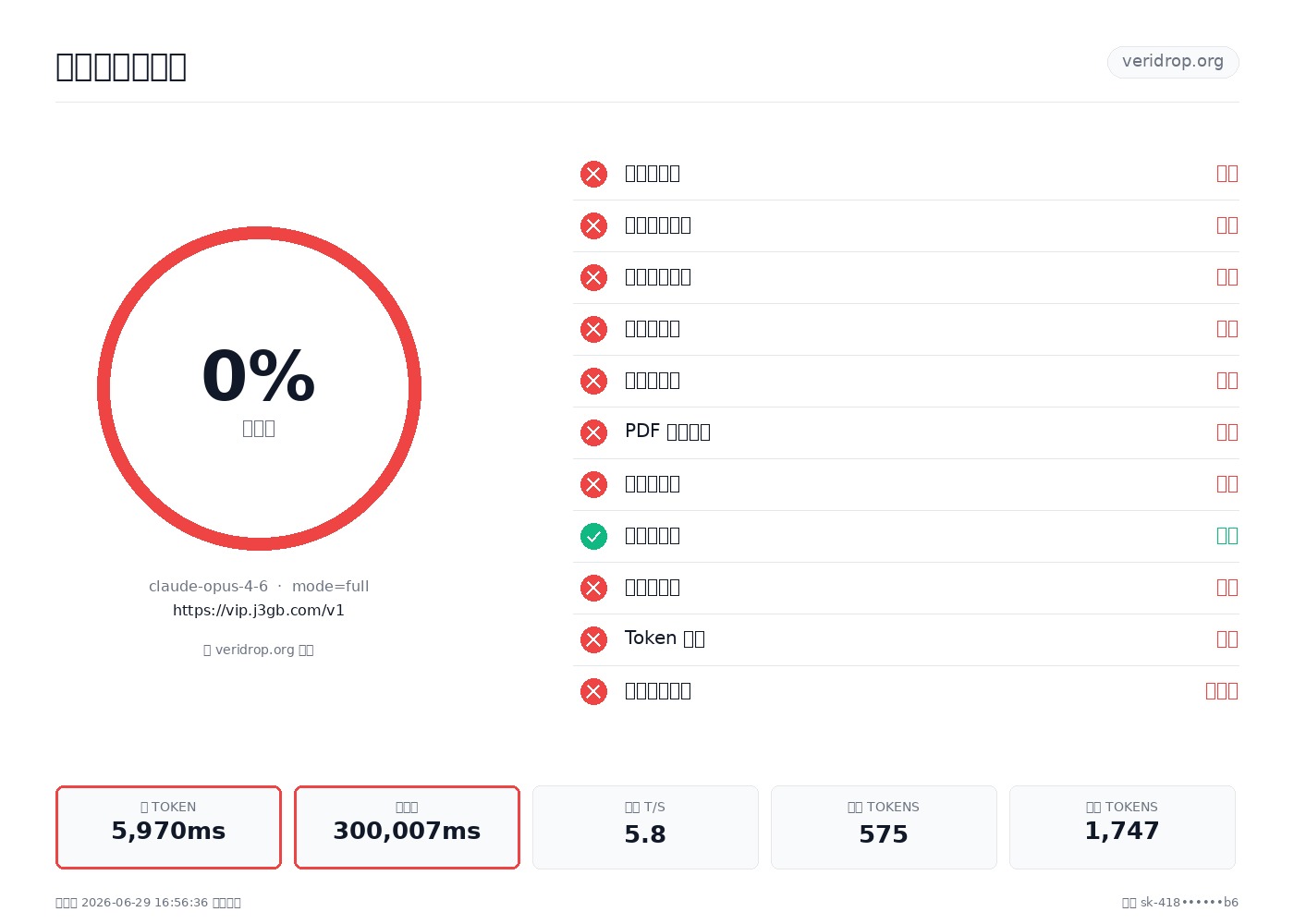The width and height of the screenshot is (1294, 924).
Task: Click the red X icon in the topmost check row
Action: pyautogui.click(x=593, y=174)
